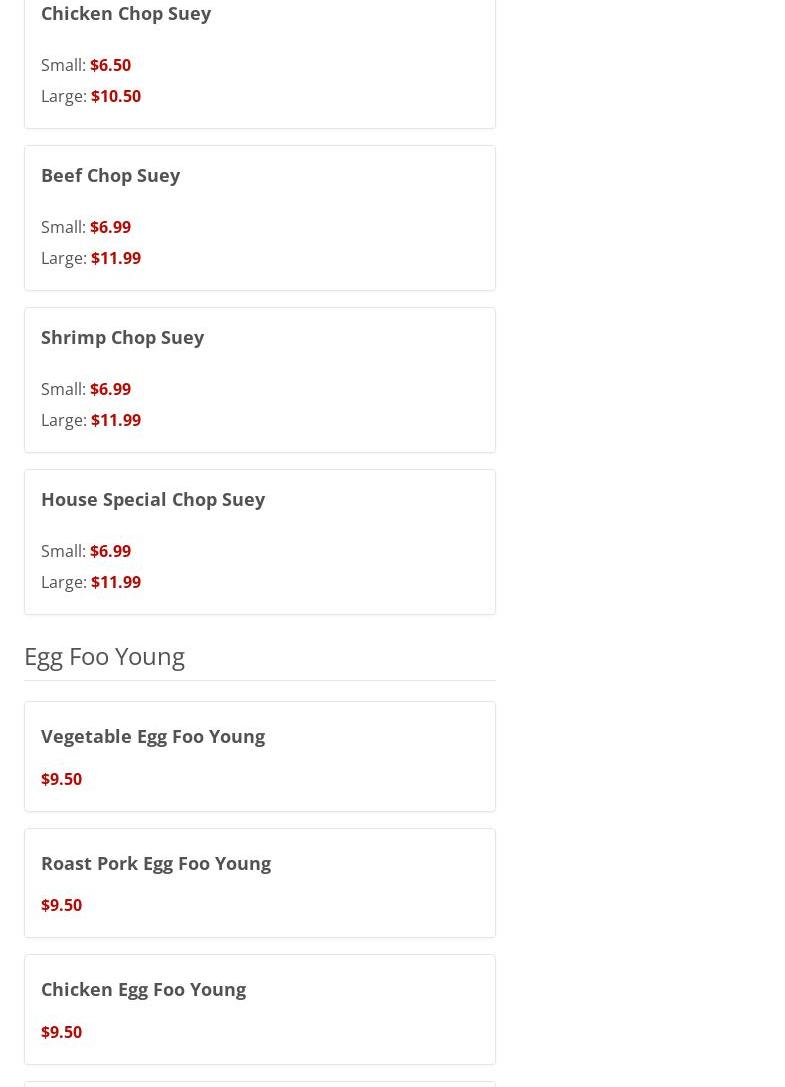Choose the $10.50 large Chicken Chop Suey

coord(116,96)
